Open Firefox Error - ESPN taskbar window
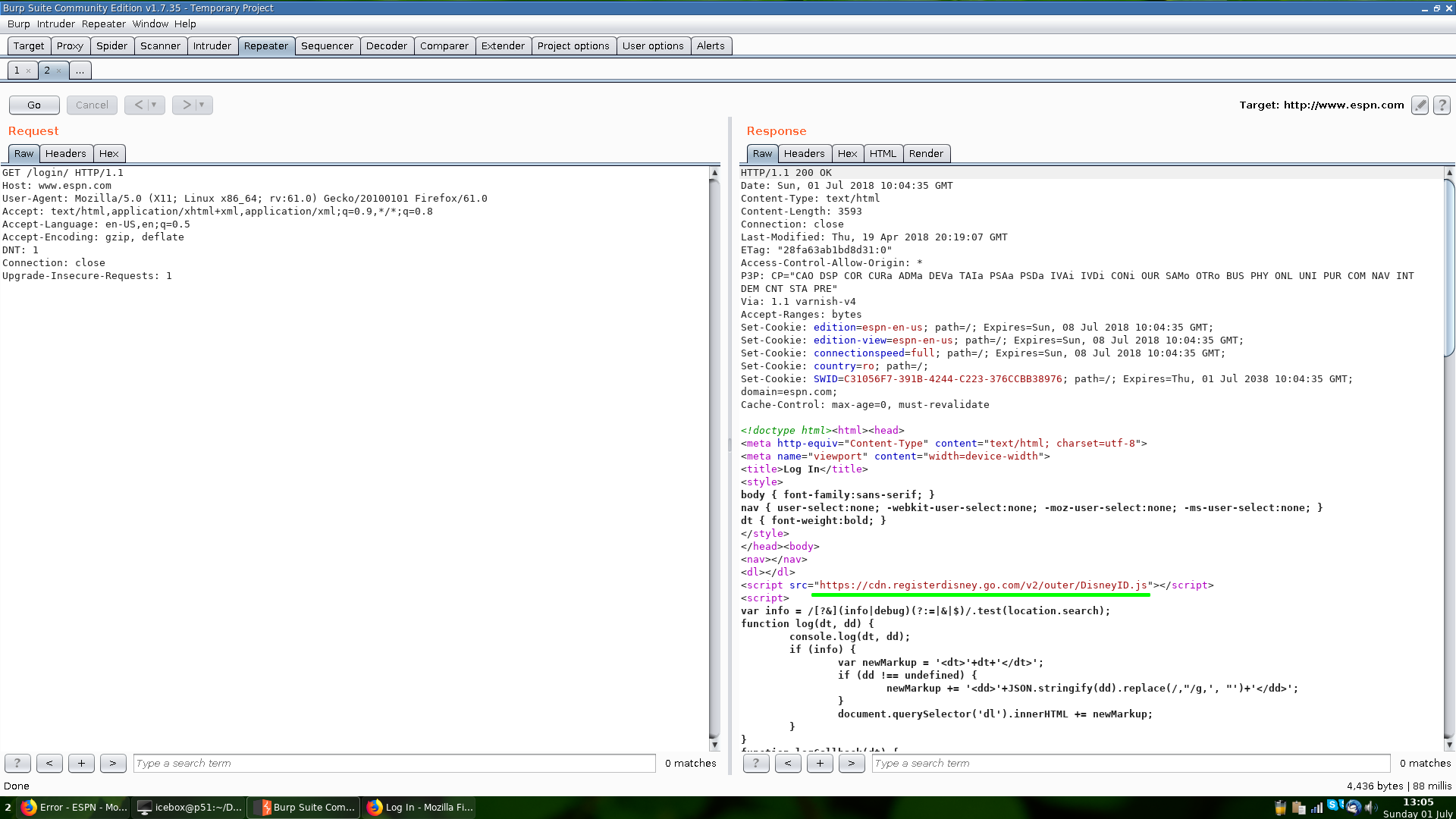 [74, 808]
